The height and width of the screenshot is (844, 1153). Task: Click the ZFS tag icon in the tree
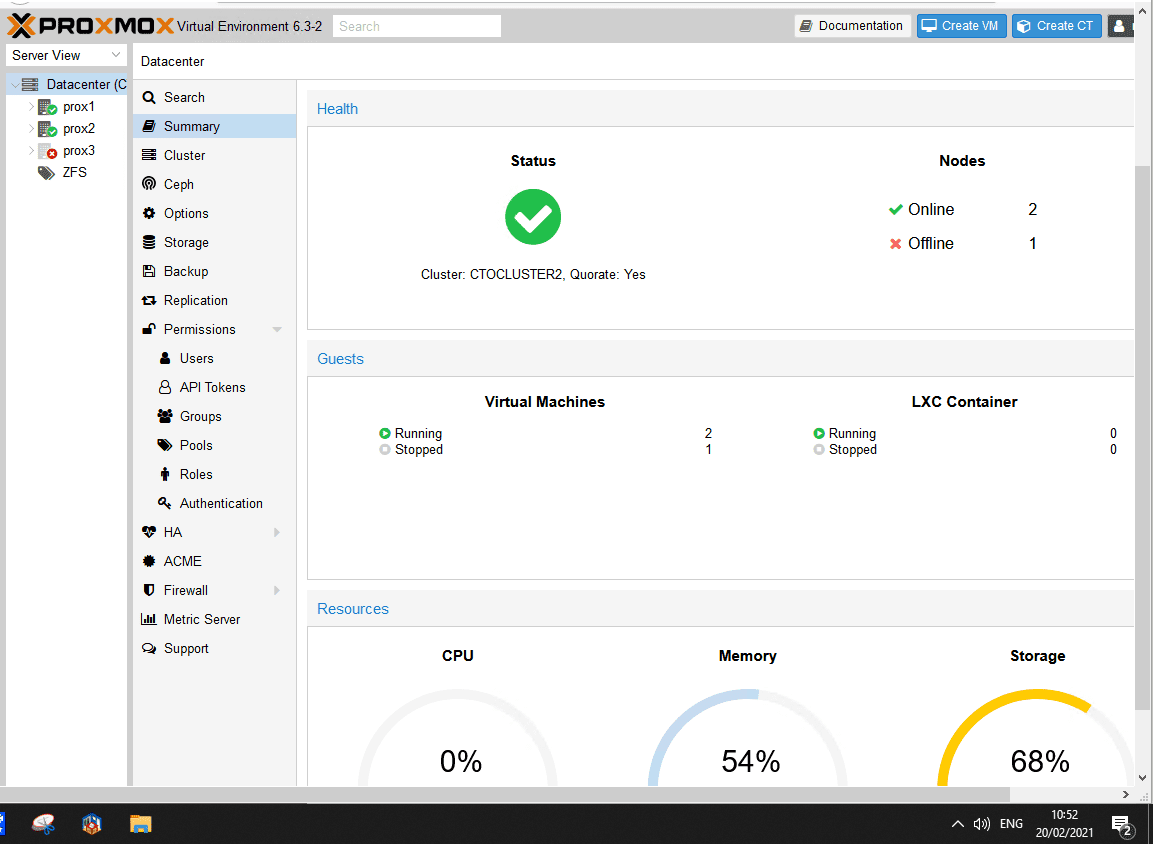(x=46, y=173)
